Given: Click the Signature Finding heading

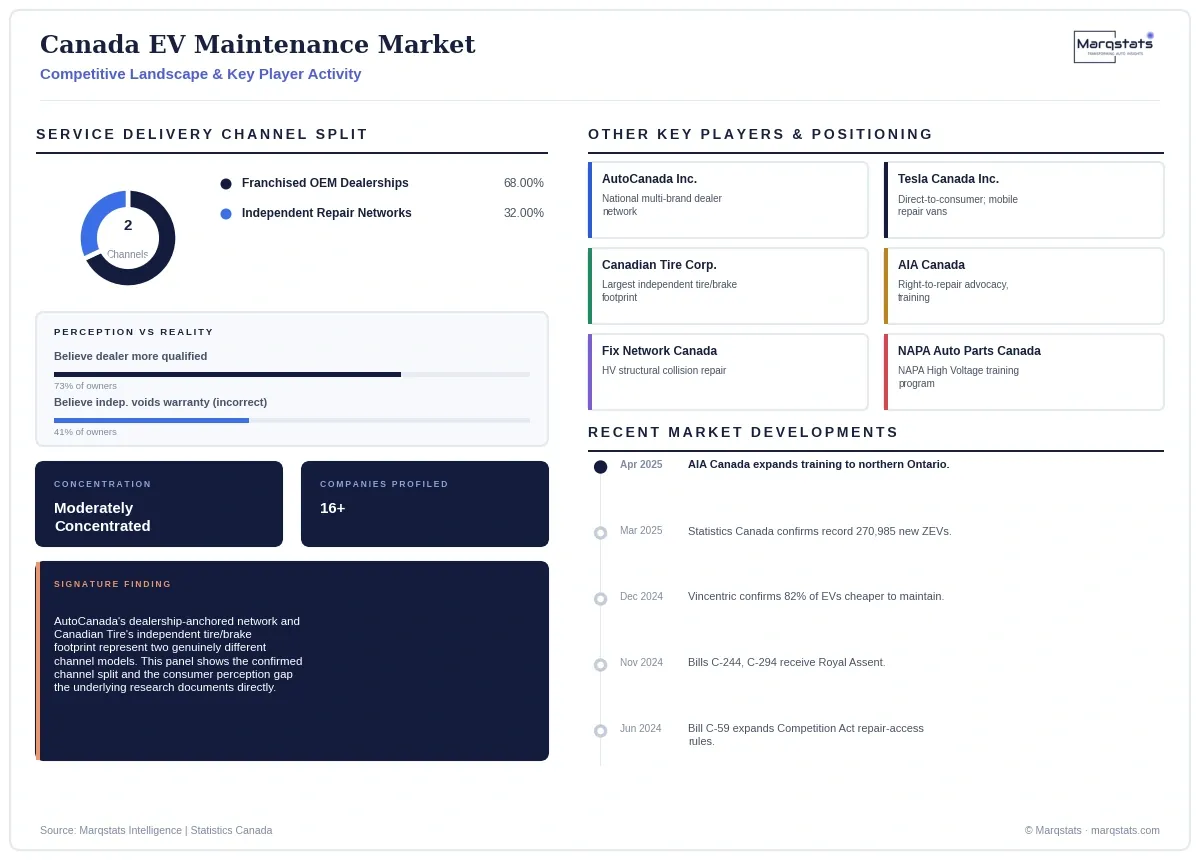Looking at the screenshot, I should coord(113,584).
